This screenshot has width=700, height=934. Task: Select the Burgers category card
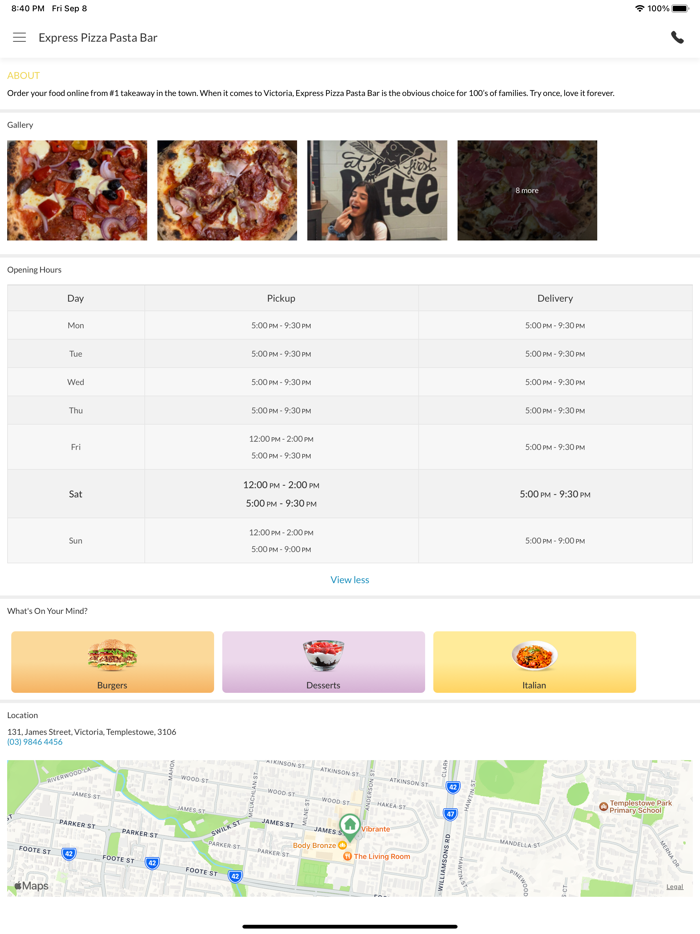pos(113,662)
